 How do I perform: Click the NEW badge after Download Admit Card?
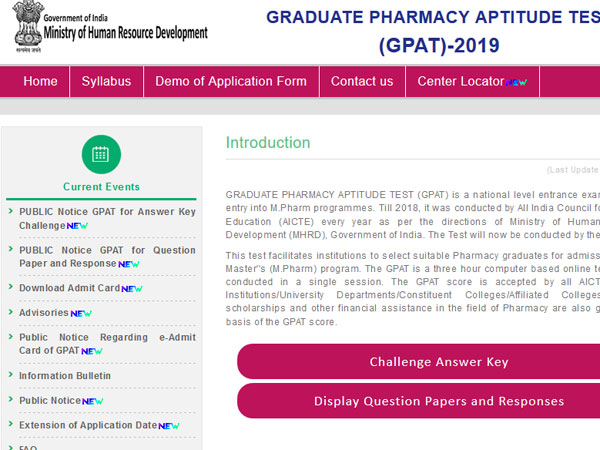pos(132,289)
